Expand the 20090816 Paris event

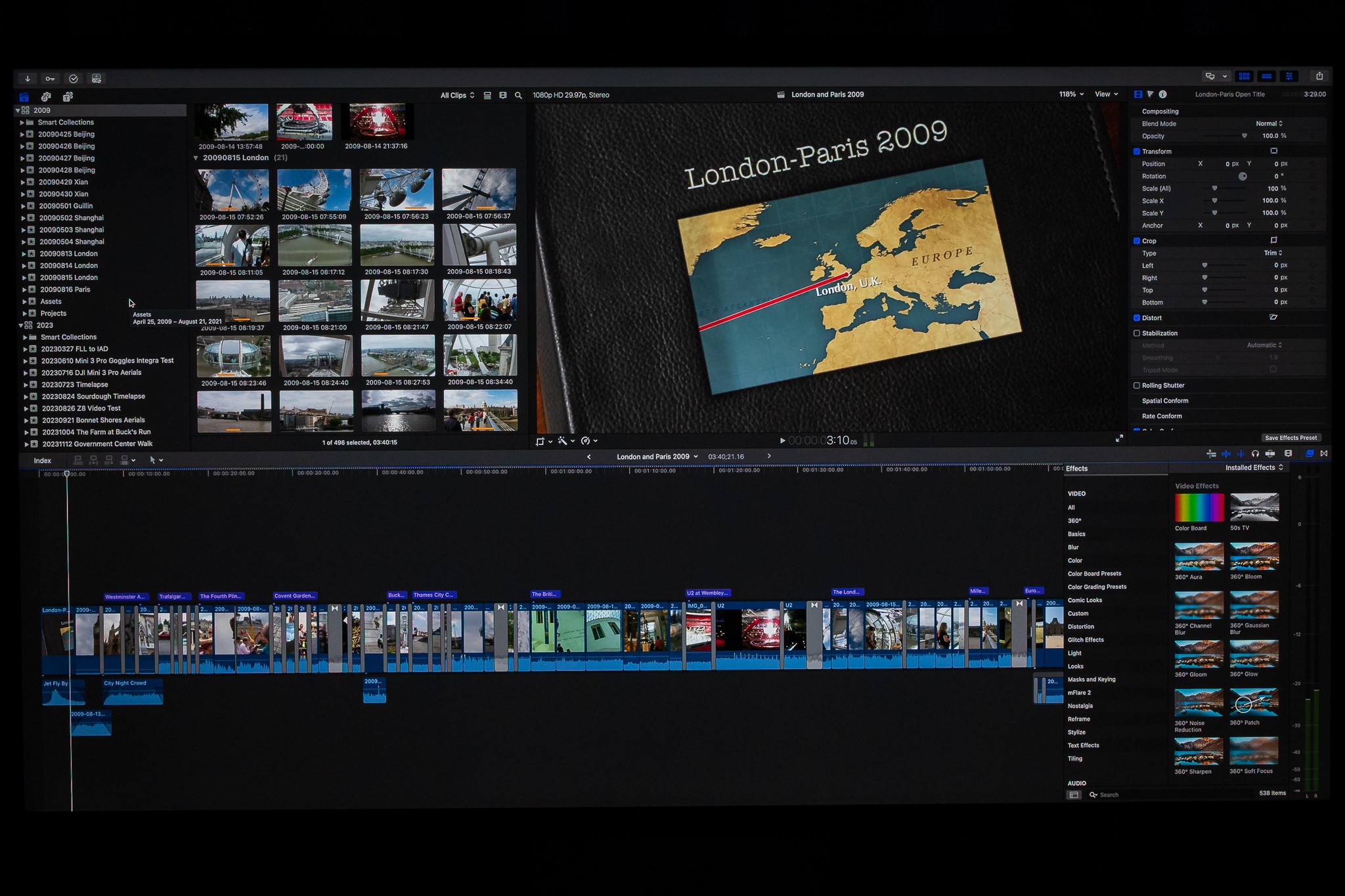pyautogui.click(x=24, y=289)
